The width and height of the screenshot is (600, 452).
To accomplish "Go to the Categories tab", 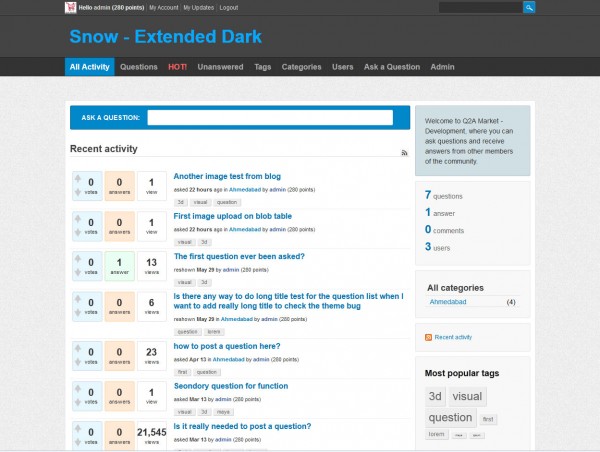I will point(301,67).
